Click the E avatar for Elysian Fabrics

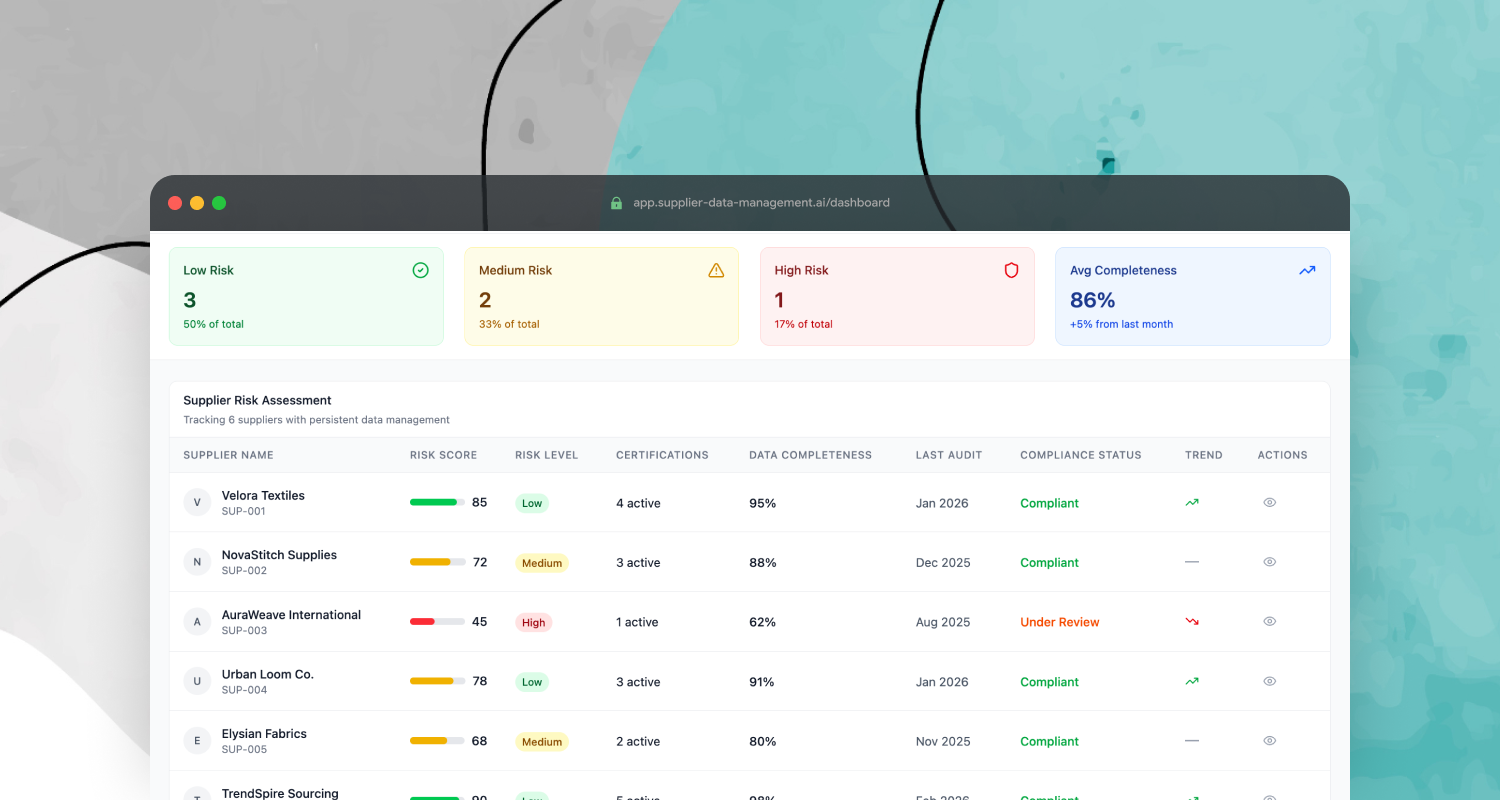(197, 741)
